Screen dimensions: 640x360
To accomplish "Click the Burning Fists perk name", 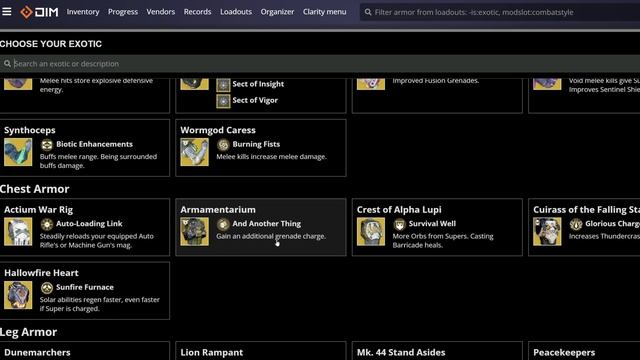I will point(256,144).
